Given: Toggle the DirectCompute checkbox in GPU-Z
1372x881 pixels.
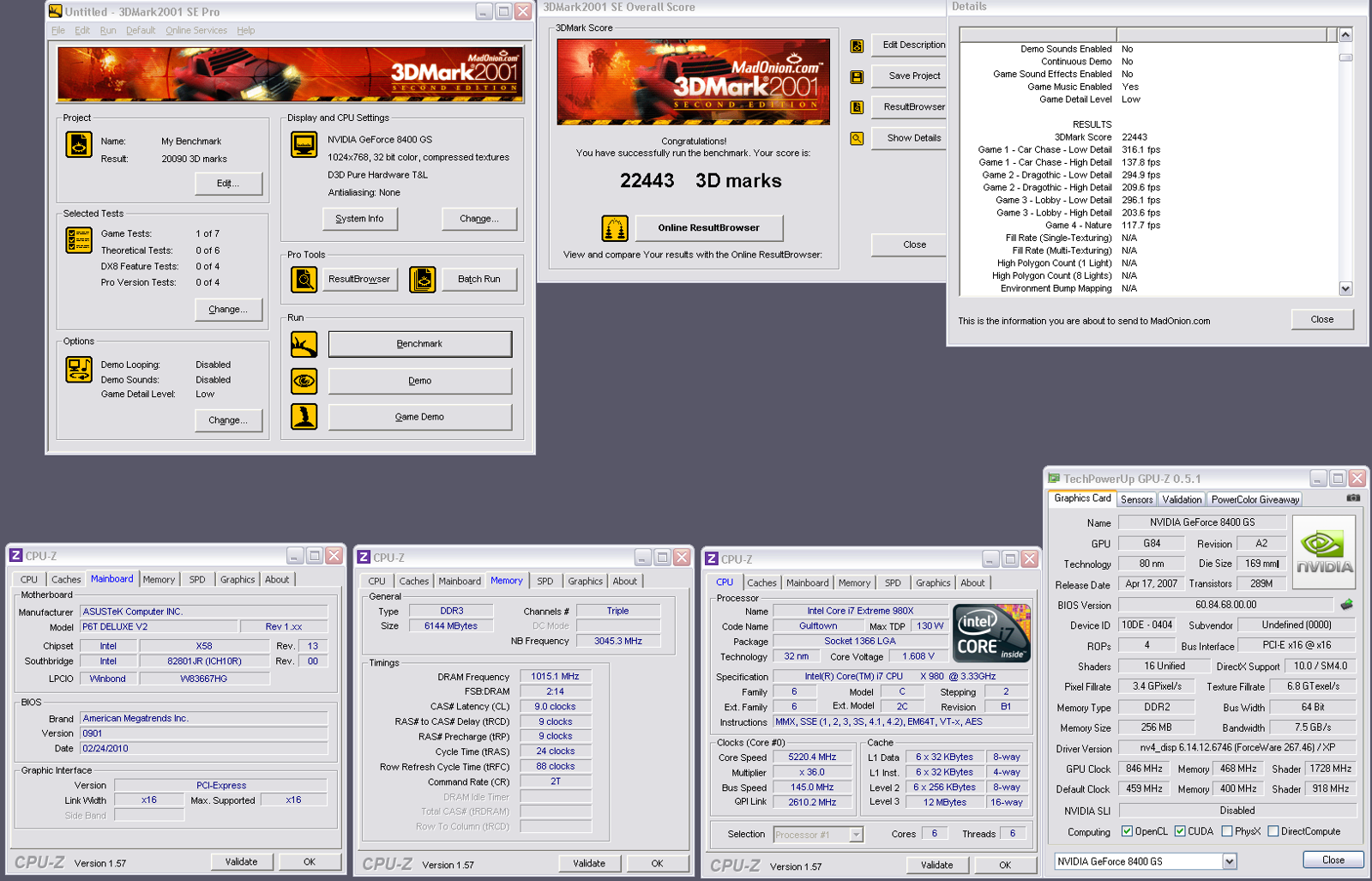Looking at the screenshot, I should pyautogui.click(x=1273, y=831).
